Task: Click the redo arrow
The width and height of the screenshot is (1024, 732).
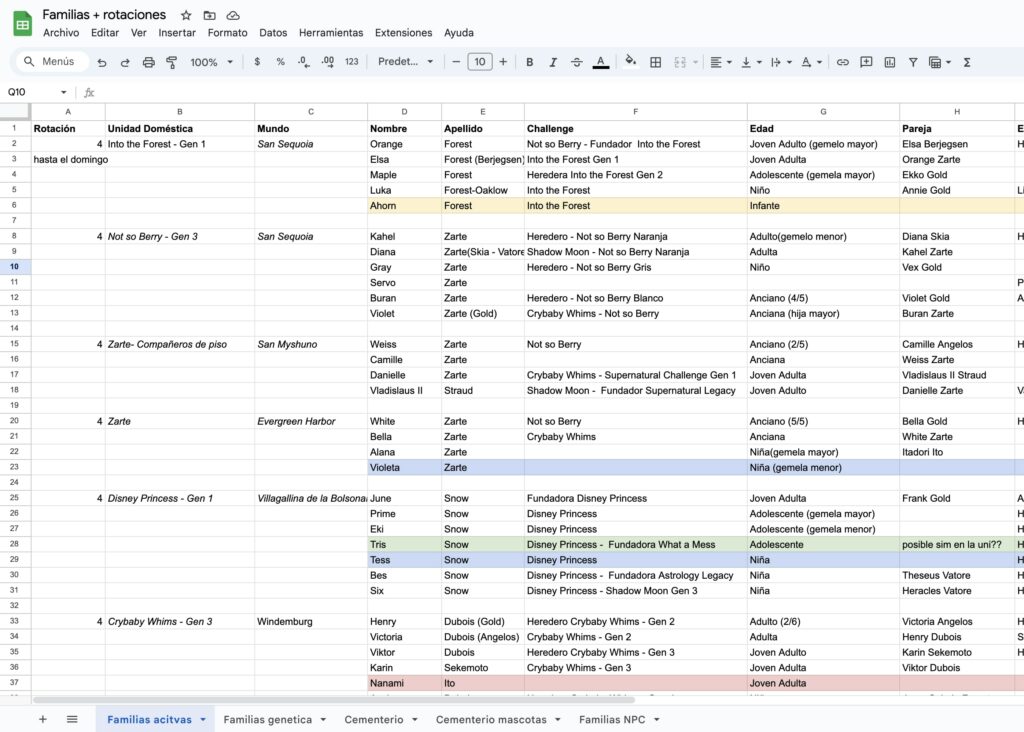Action: (x=125, y=62)
